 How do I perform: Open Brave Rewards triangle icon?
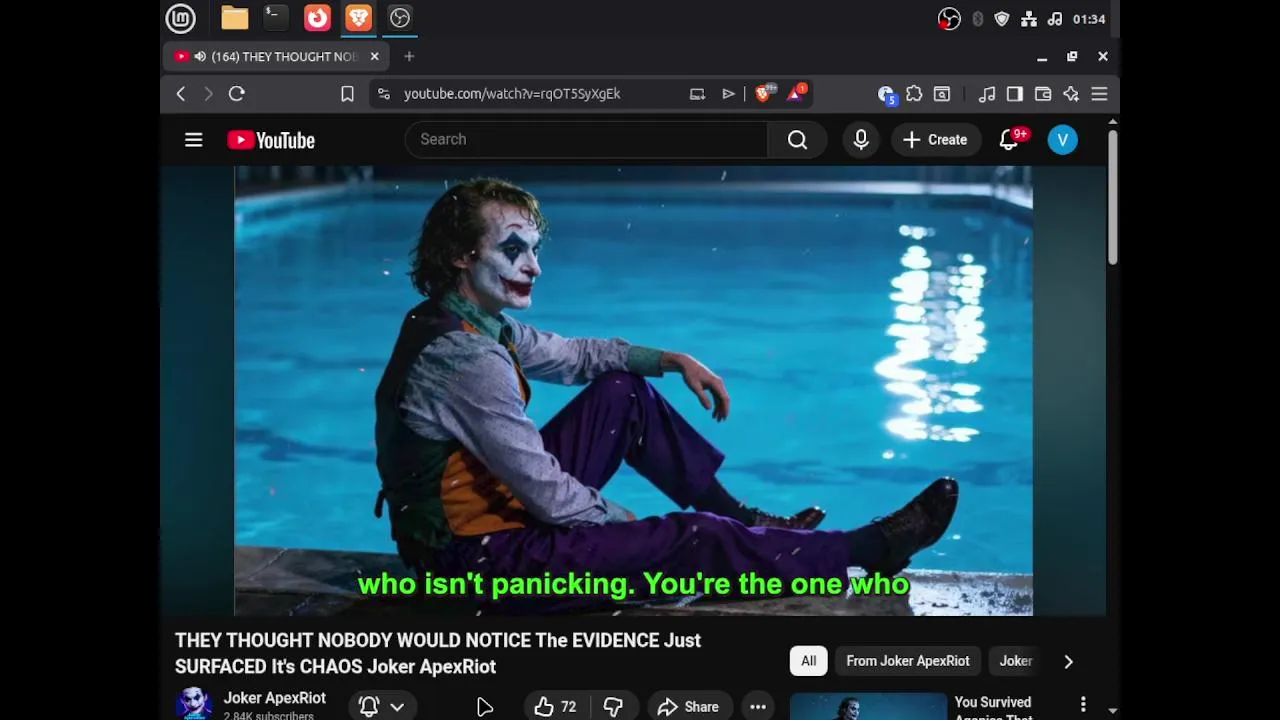tap(797, 93)
